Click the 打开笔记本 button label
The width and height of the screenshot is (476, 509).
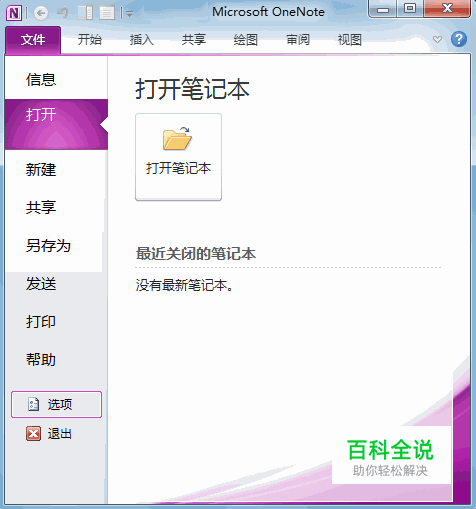[178, 168]
